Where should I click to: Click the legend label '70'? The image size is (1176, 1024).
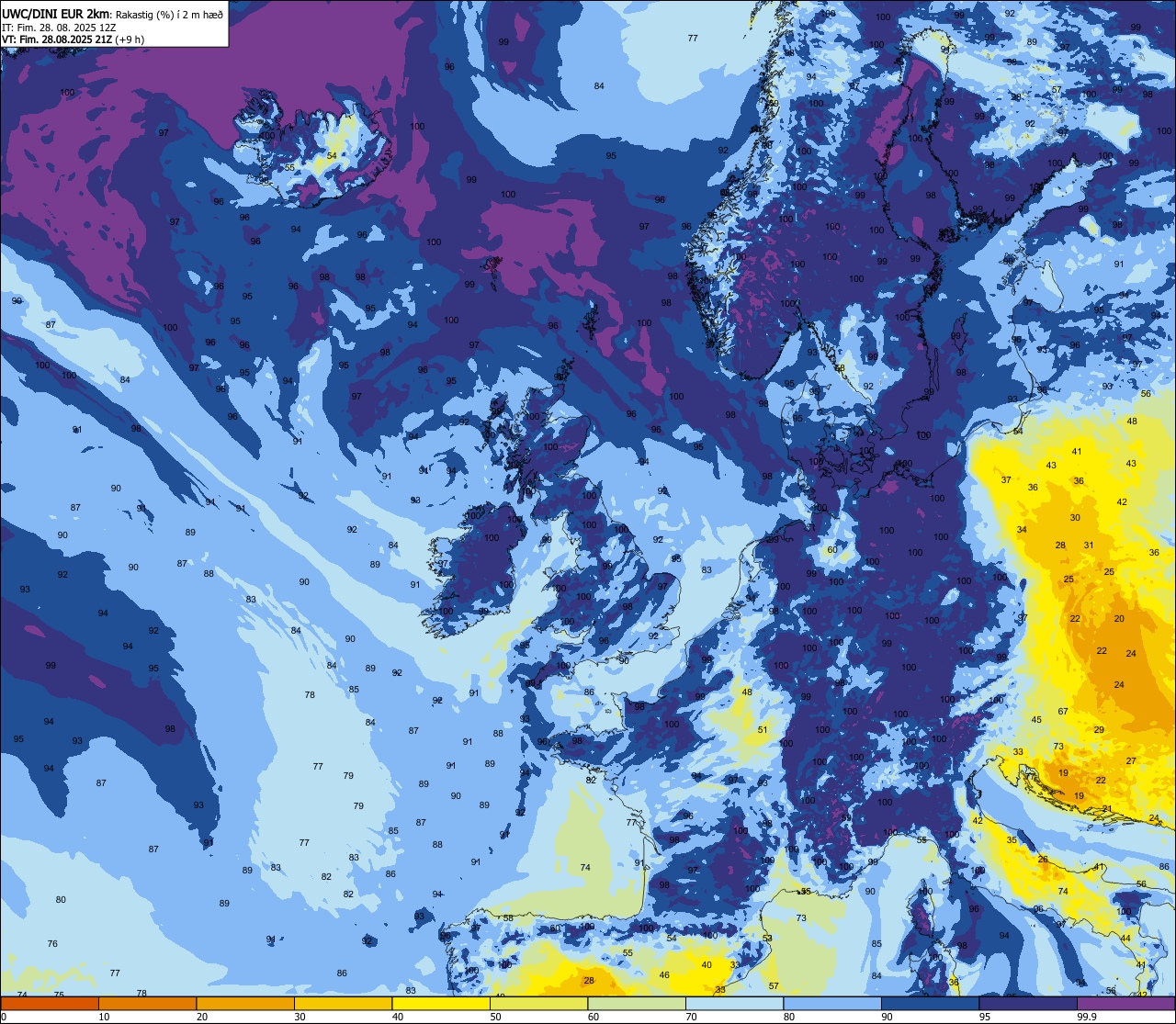point(691,1017)
